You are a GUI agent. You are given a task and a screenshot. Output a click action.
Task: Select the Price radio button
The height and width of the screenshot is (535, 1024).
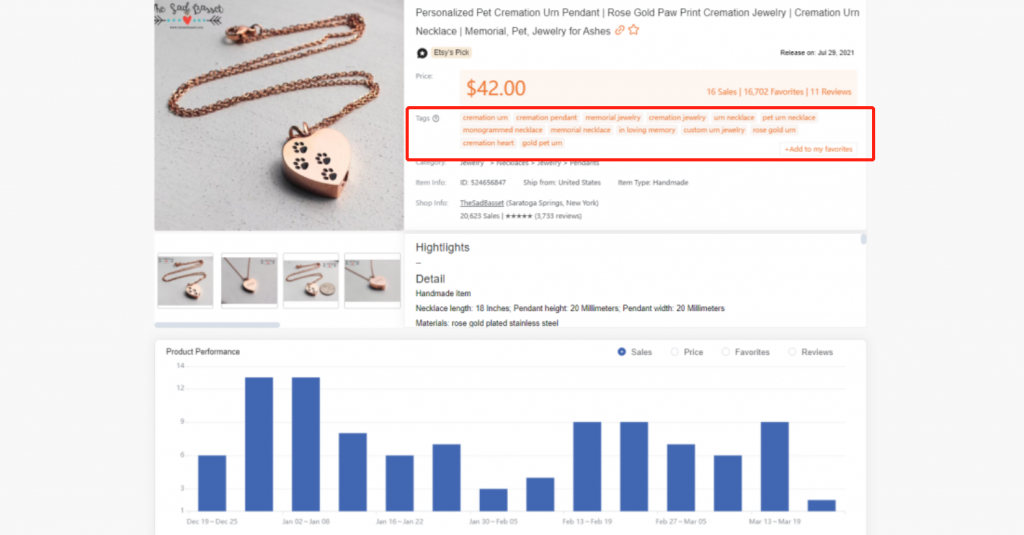[675, 351]
